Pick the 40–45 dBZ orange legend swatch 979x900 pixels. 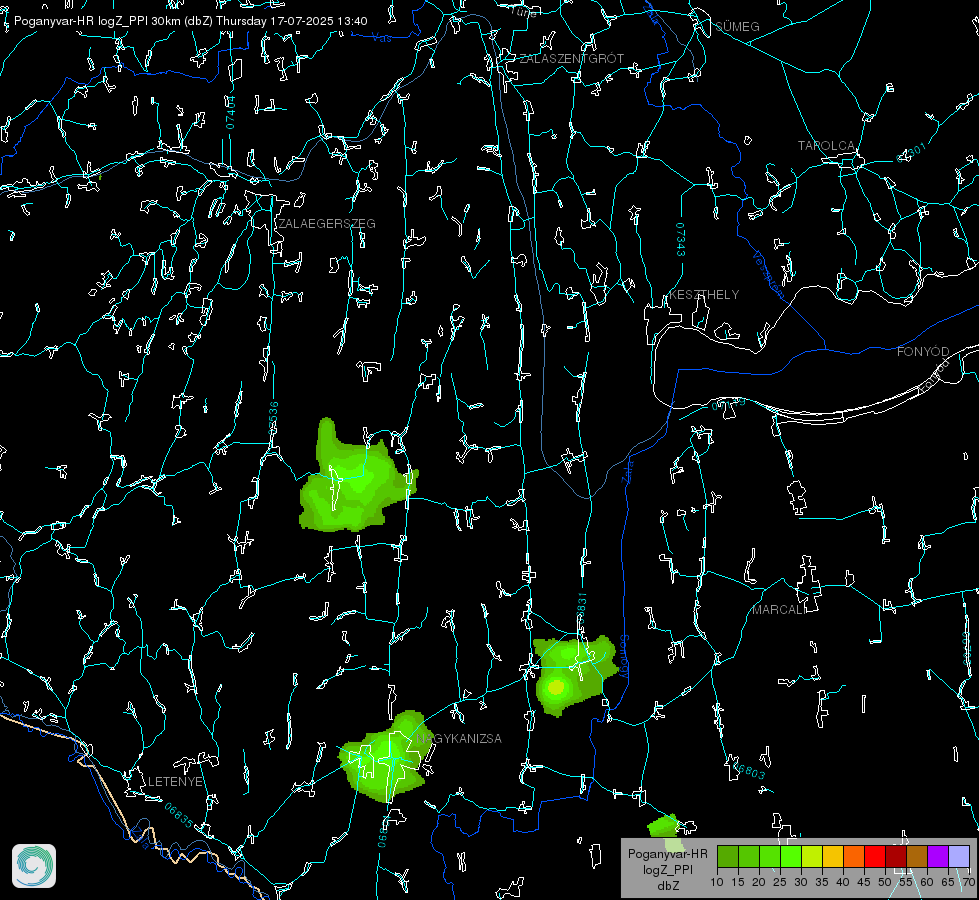[854, 856]
